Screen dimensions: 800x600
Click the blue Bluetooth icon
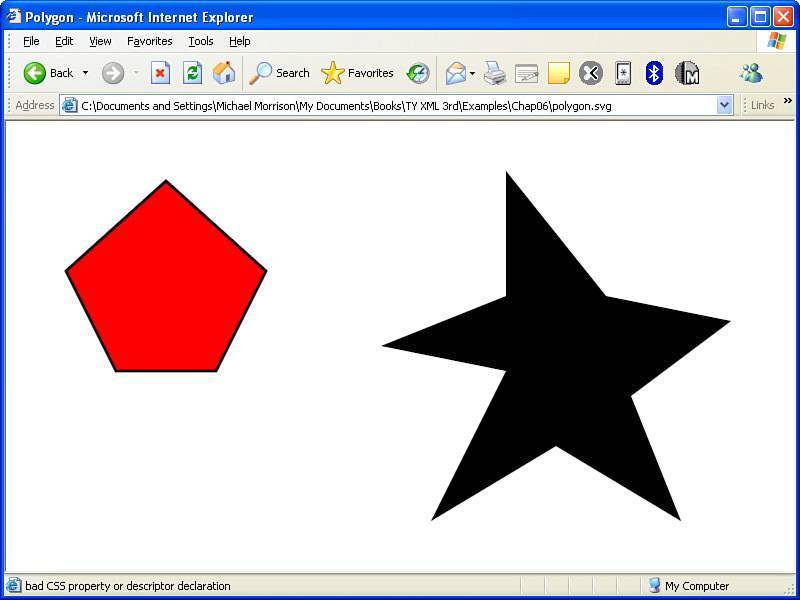pyautogui.click(x=654, y=73)
